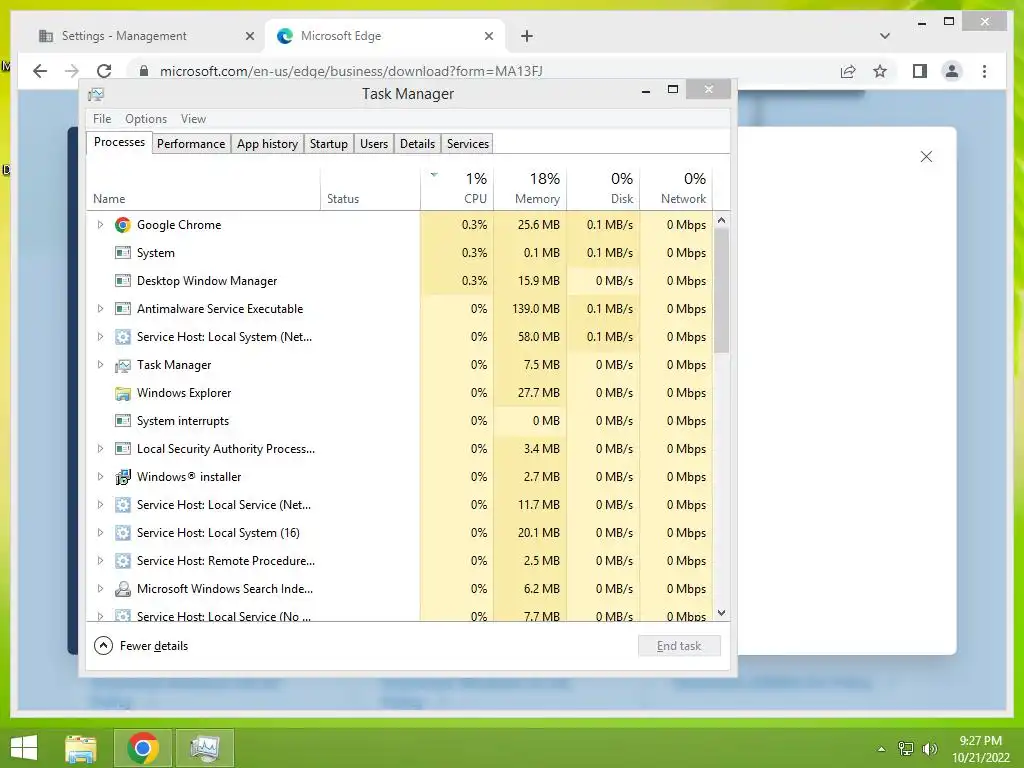This screenshot has height=768, width=1024.
Task: Sort processes by Network column
Action: [677, 189]
